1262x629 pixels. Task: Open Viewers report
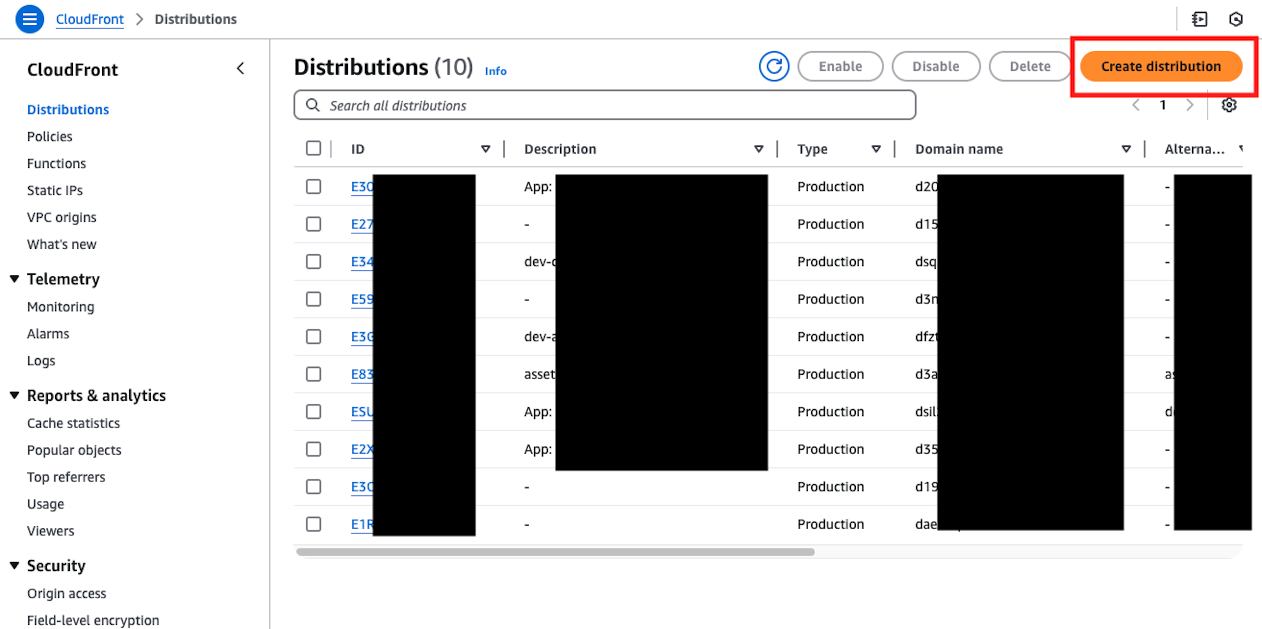(51, 532)
